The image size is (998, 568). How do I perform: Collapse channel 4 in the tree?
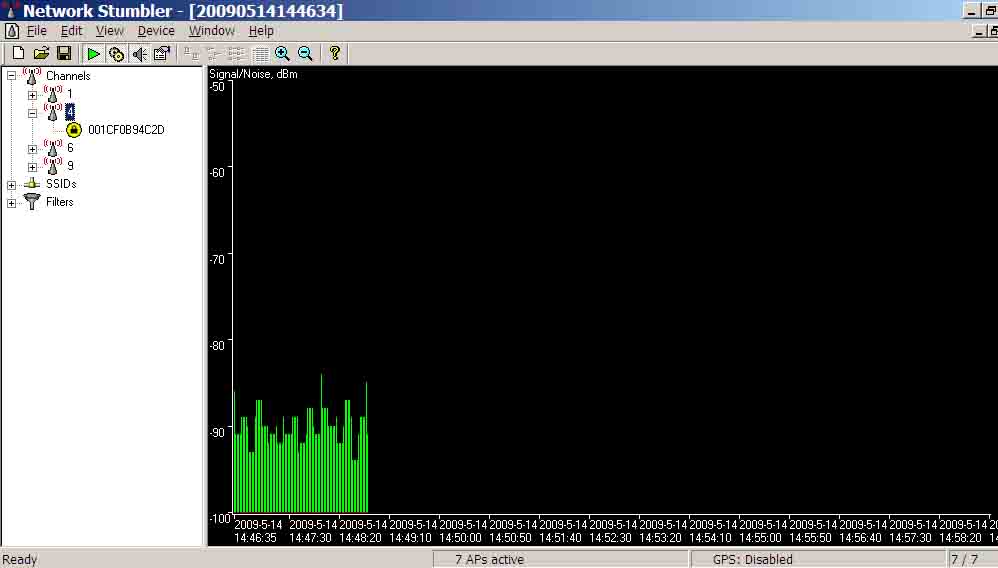(x=32, y=113)
